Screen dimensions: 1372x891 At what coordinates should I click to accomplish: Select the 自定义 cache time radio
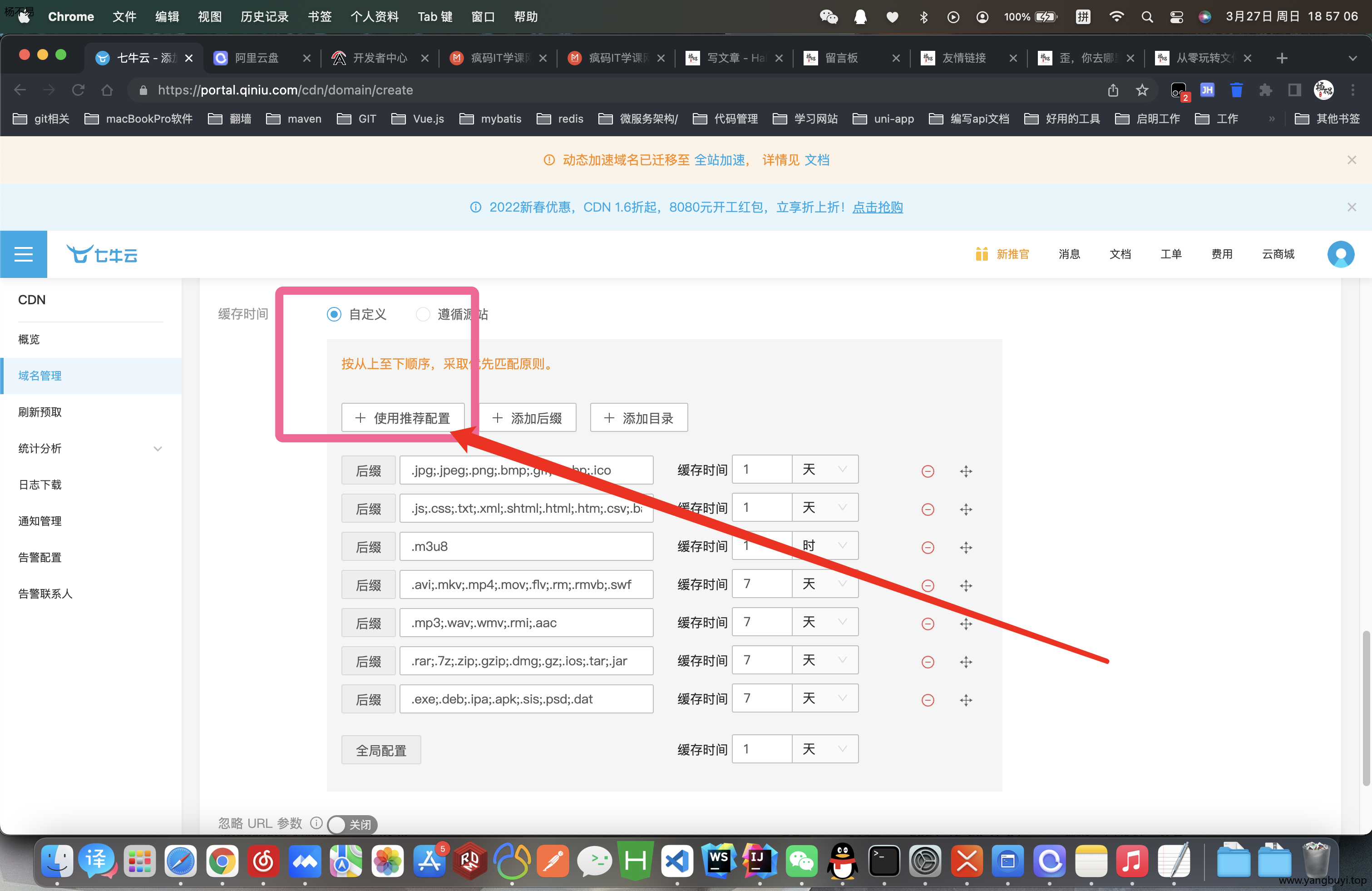coord(334,314)
